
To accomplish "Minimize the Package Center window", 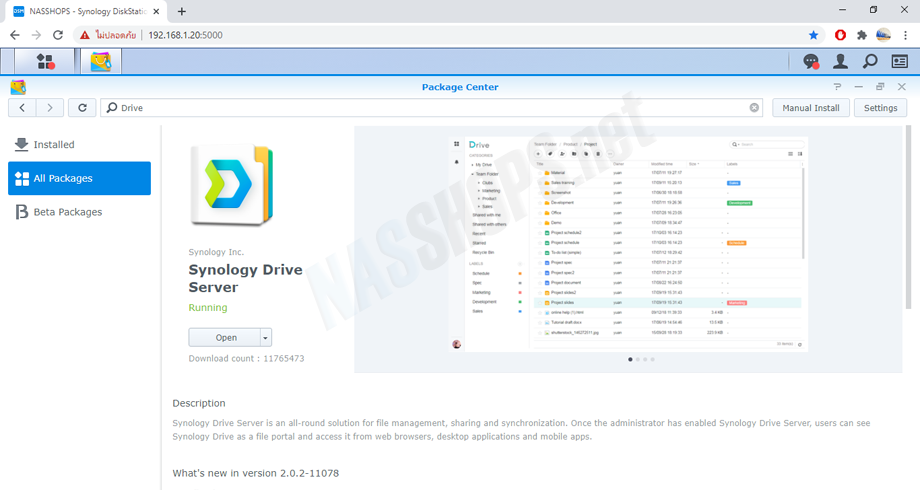I will [858, 87].
